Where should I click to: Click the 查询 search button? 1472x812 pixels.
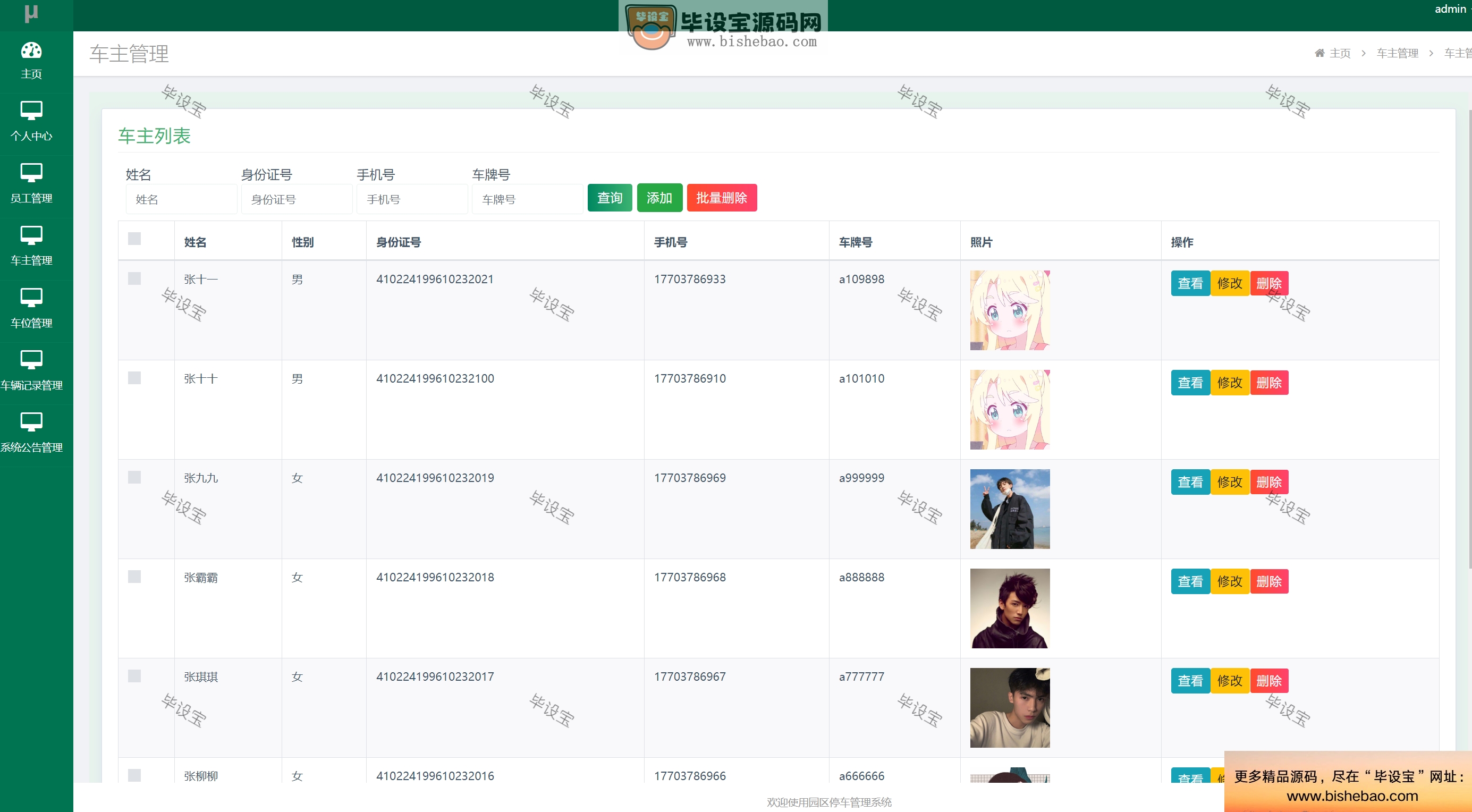[610, 198]
